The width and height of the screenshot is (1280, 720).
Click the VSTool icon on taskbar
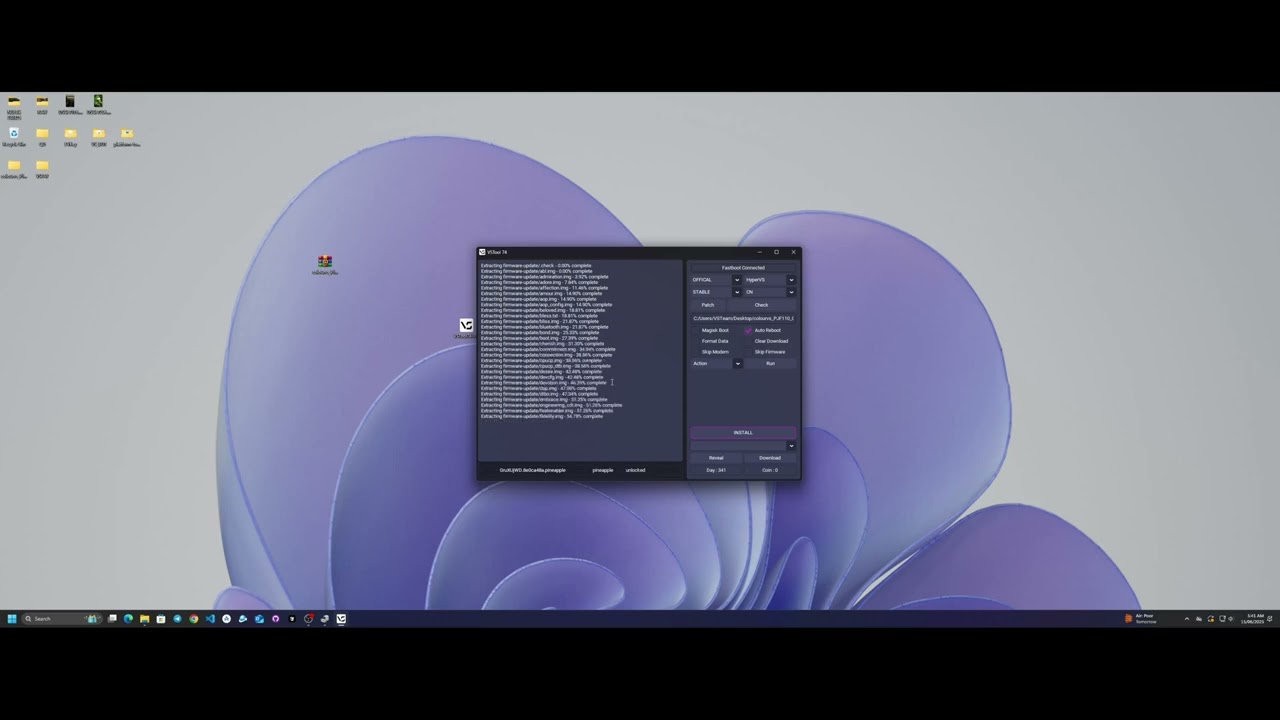click(341, 619)
